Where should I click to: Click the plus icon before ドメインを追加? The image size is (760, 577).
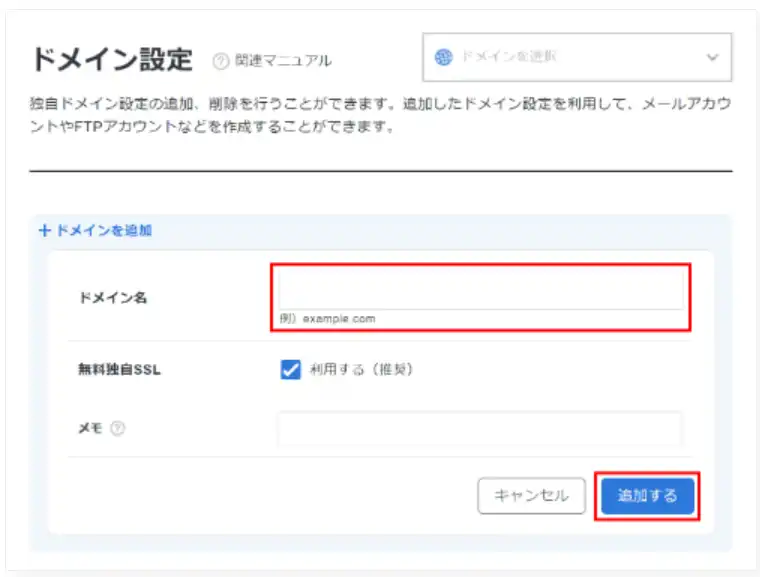[x=45, y=230]
